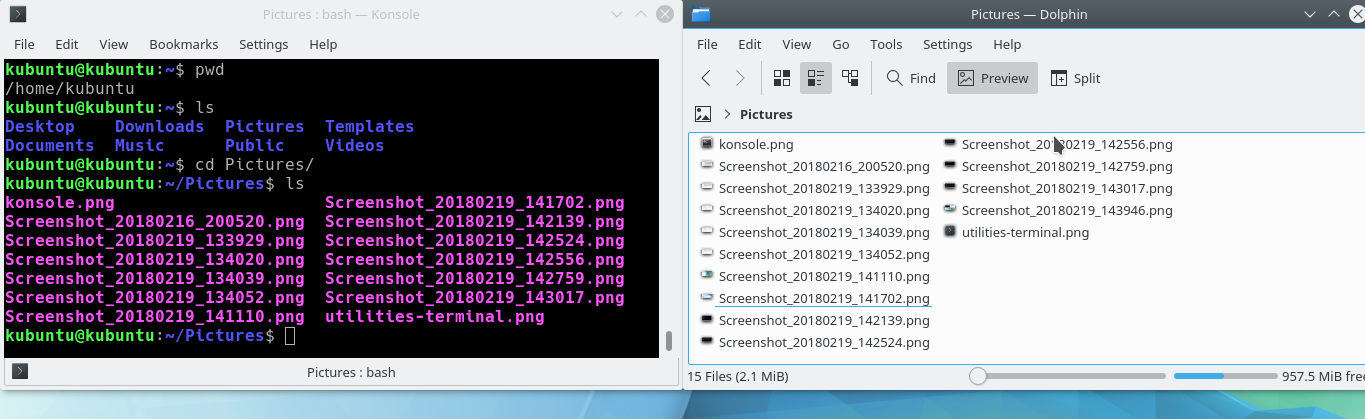Click the Konsole title bar app icon
The height and width of the screenshot is (419, 1365).
[17, 14]
